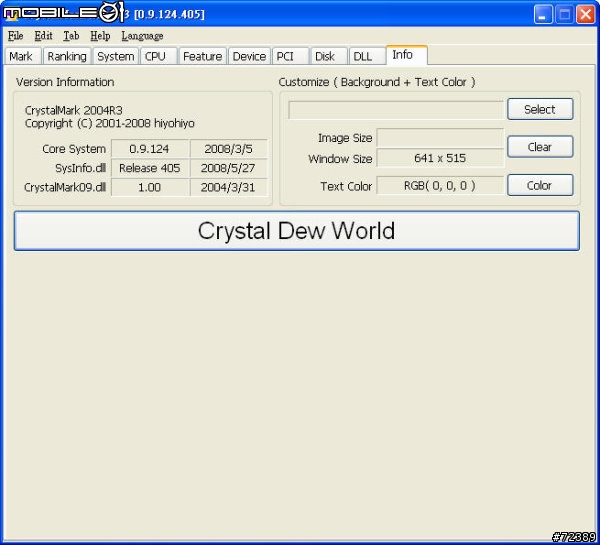This screenshot has width=600, height=545.
Task: Click Core System date 2008/3/5 cell
Action: 228,149
